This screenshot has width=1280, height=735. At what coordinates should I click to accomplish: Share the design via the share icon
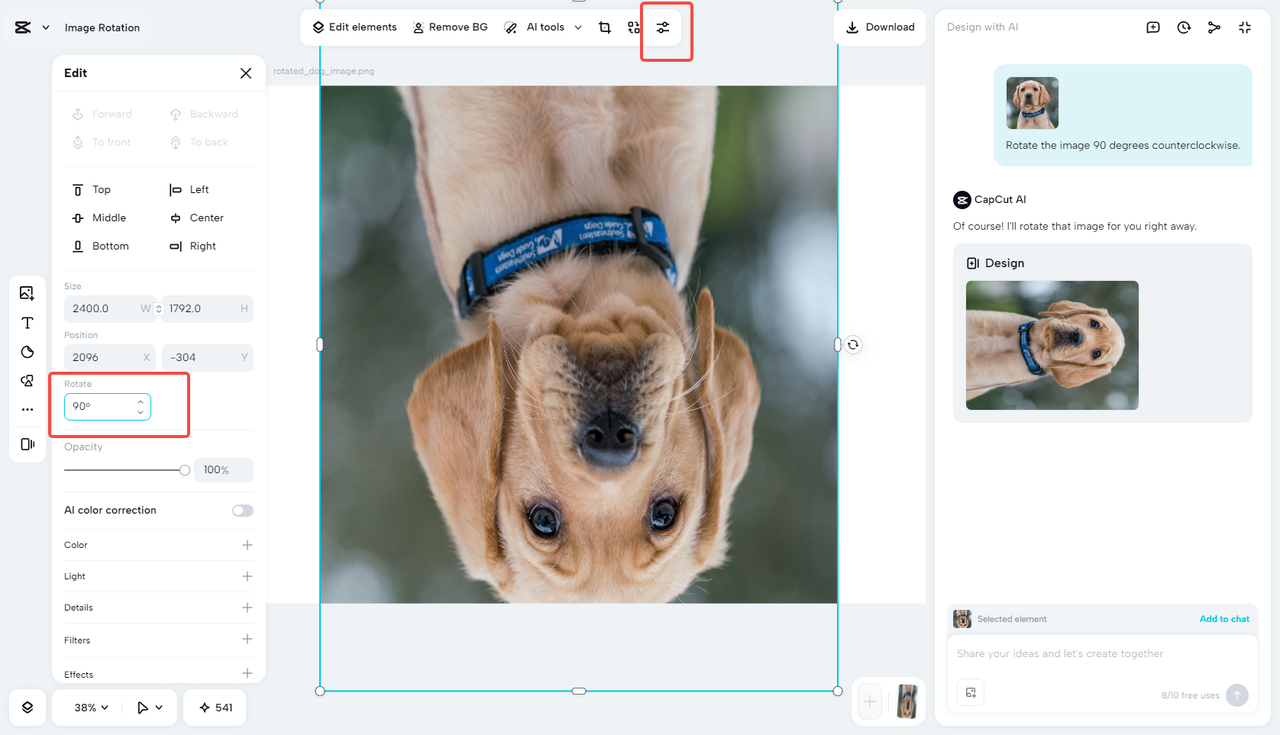coord(1214,27)
